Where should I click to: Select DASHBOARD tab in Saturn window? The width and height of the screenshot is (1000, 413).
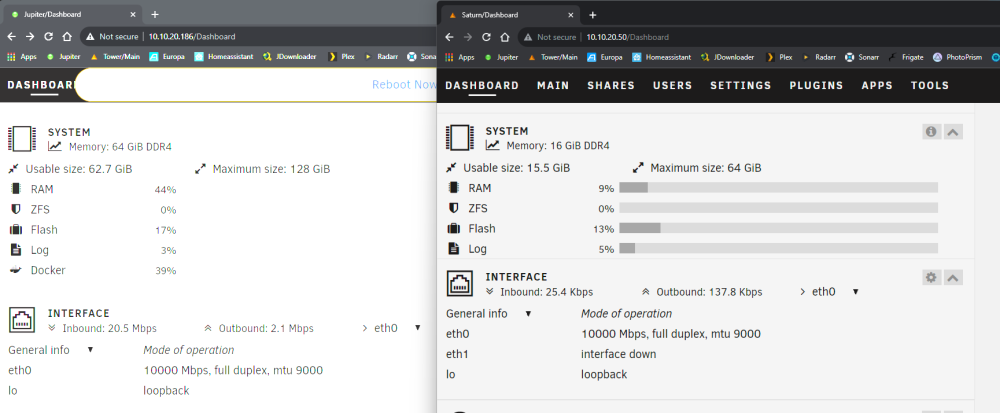tap(482, 85)
